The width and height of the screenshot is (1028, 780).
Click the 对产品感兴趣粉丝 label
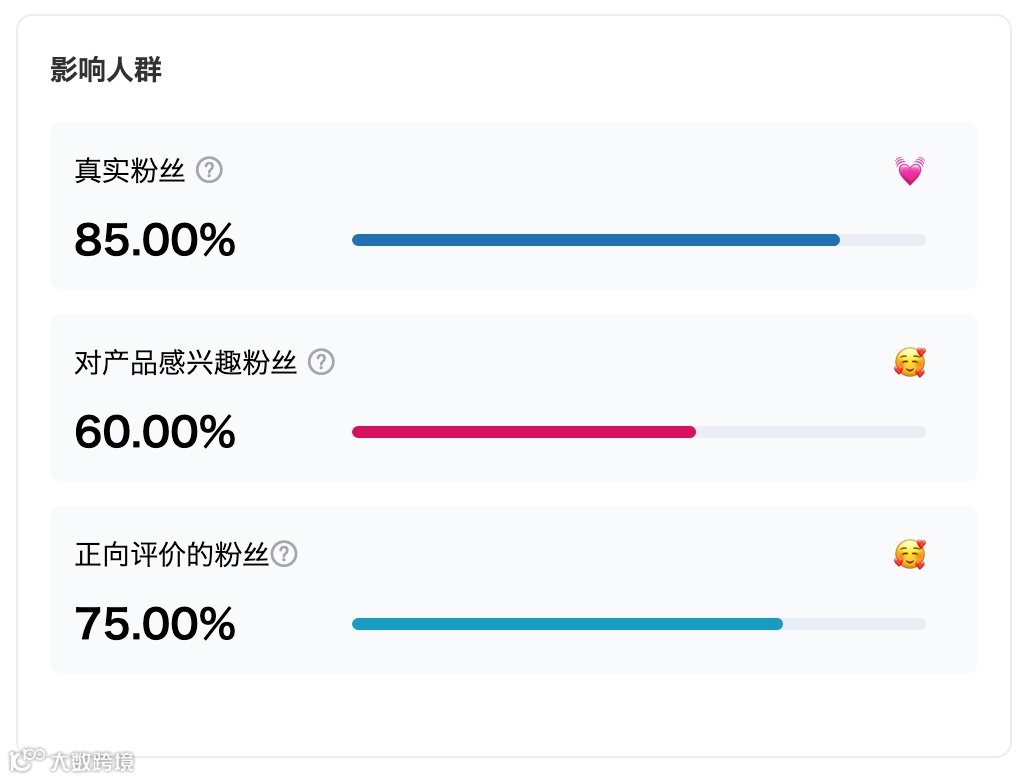[x=186, y=362]
